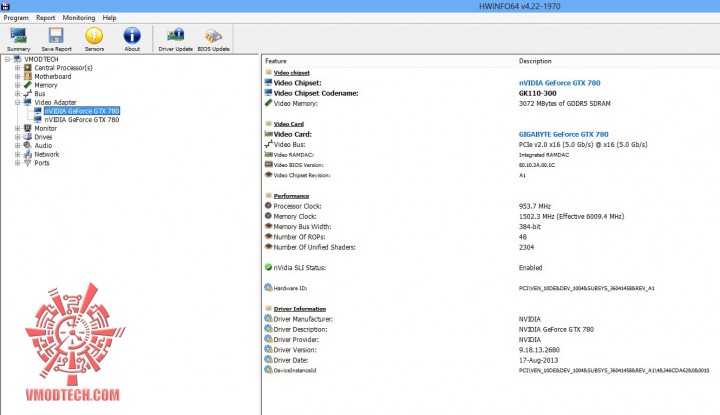Click the HWiNFO app icon in title bar

[6, 6]
